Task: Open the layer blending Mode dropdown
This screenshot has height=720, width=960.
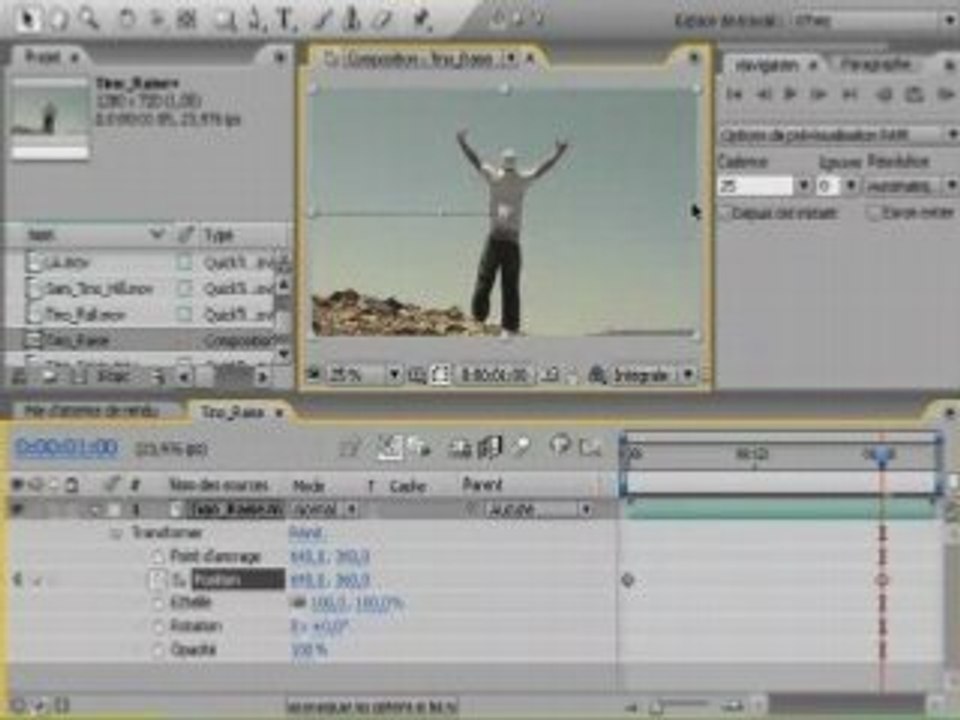Action: (325, 509)
